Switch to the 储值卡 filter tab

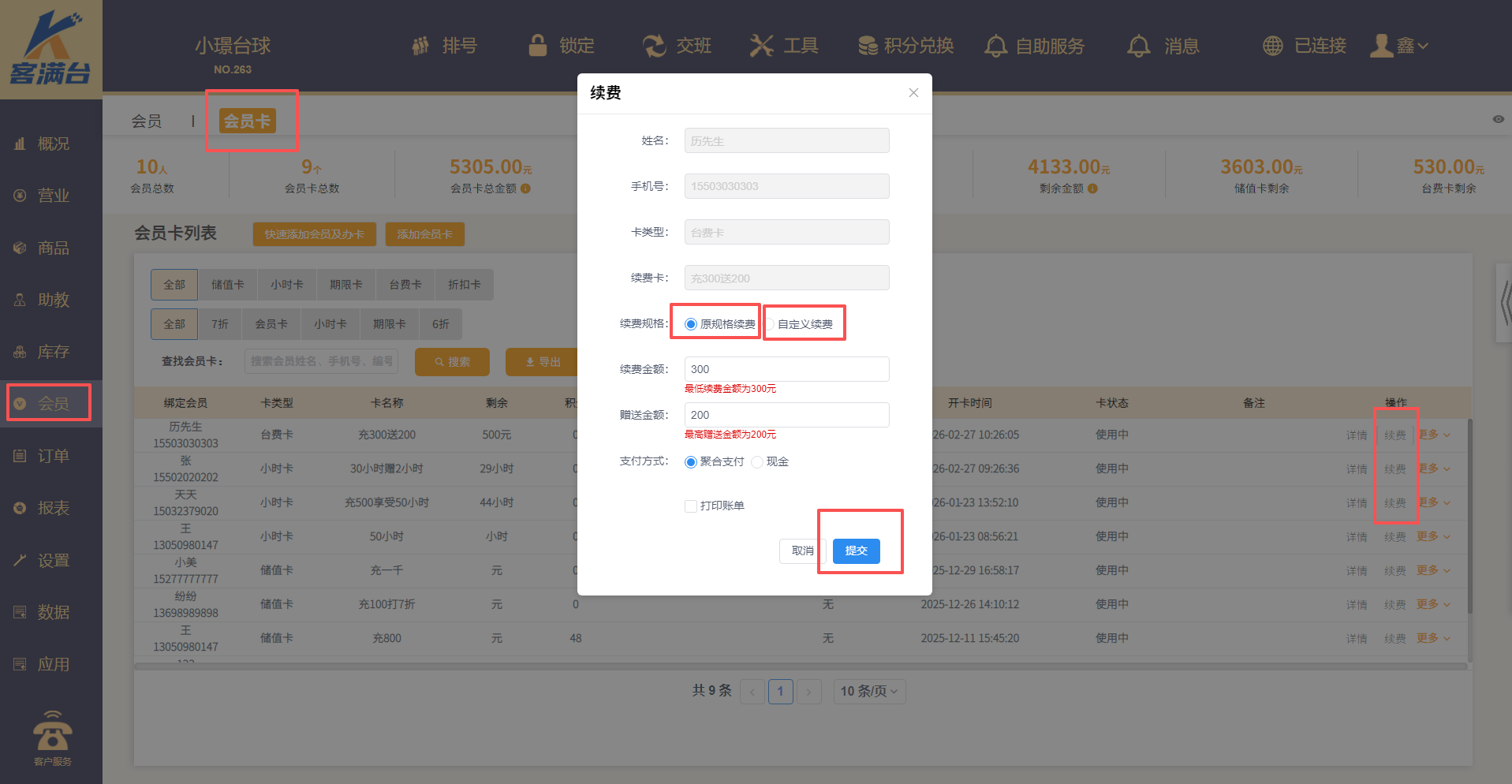(227, 285)
